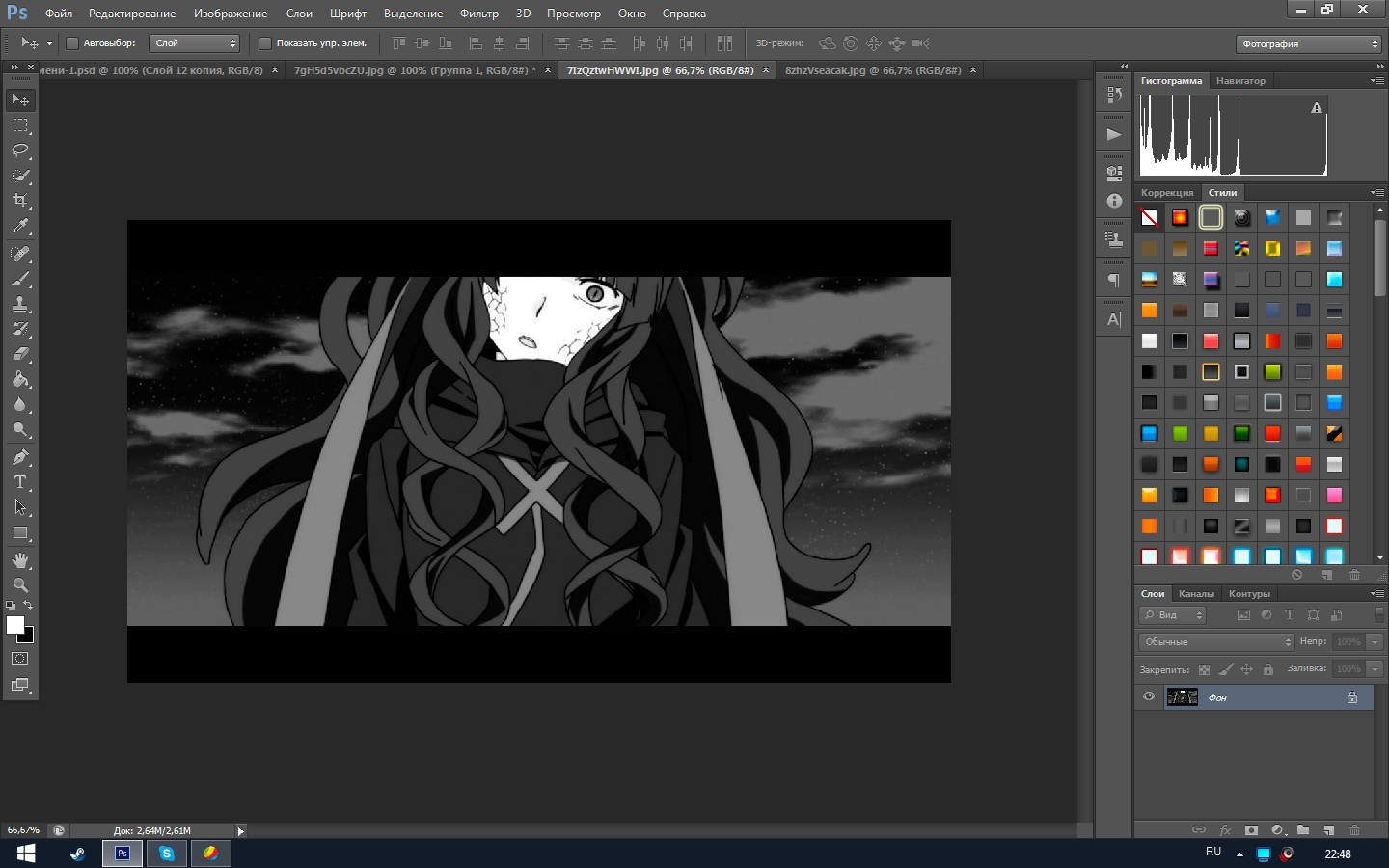The image size is (1389, 868).
Task: Open the Фильтр menu
Action: tap(479, 14)
